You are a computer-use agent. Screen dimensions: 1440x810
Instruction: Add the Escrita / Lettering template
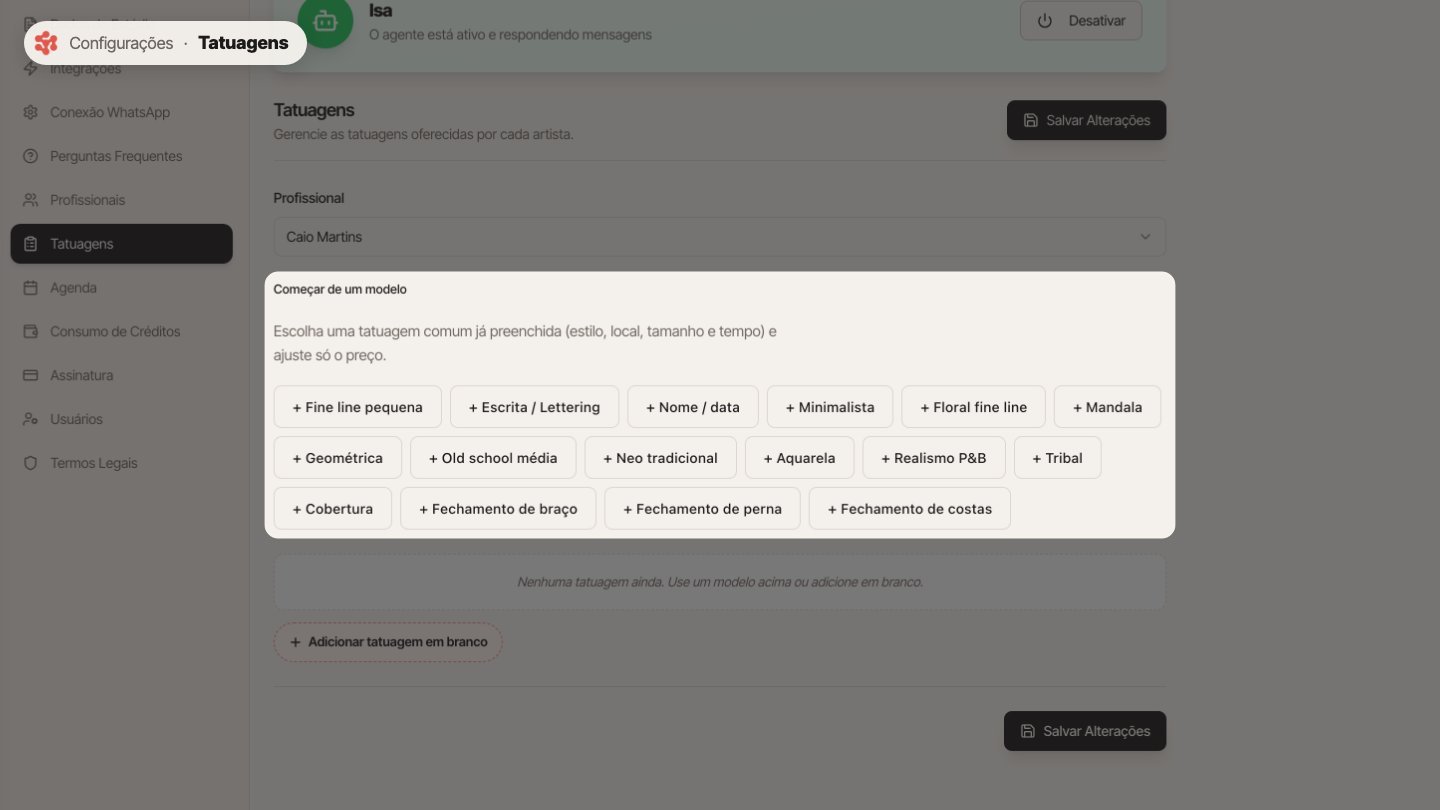click(534, 407)
